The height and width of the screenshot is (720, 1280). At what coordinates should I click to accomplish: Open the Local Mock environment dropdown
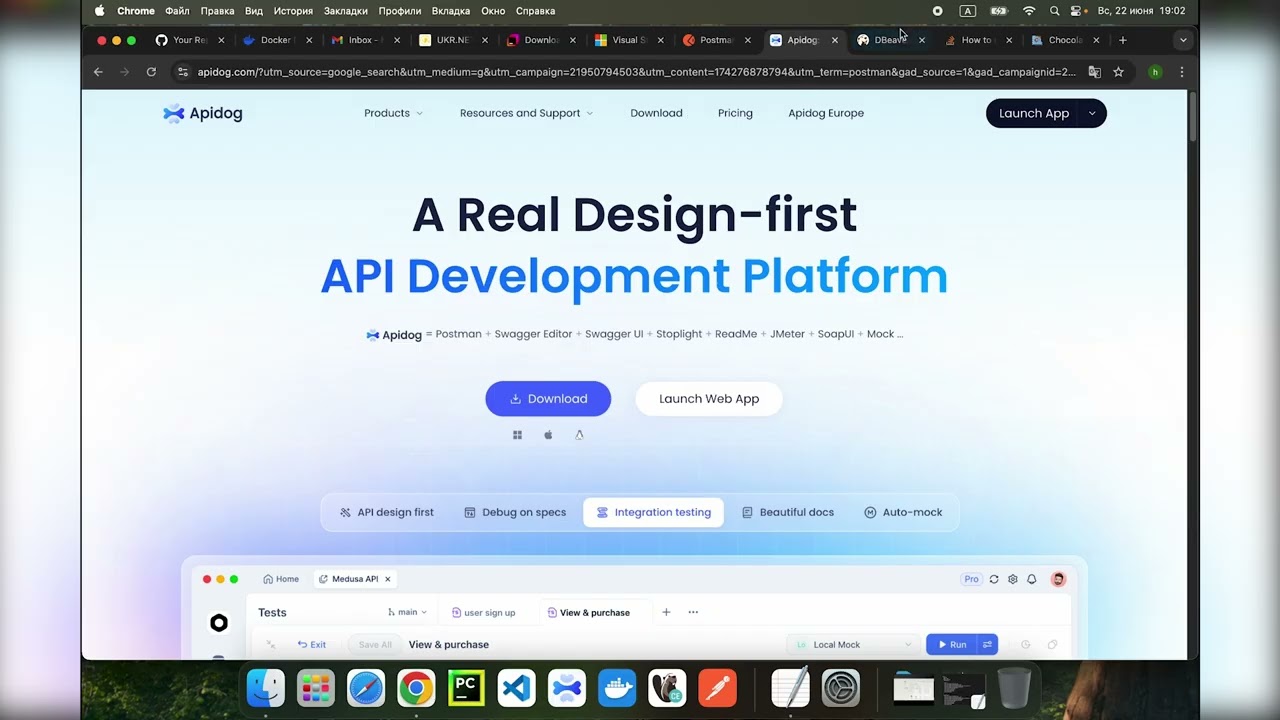click(851, 645)
